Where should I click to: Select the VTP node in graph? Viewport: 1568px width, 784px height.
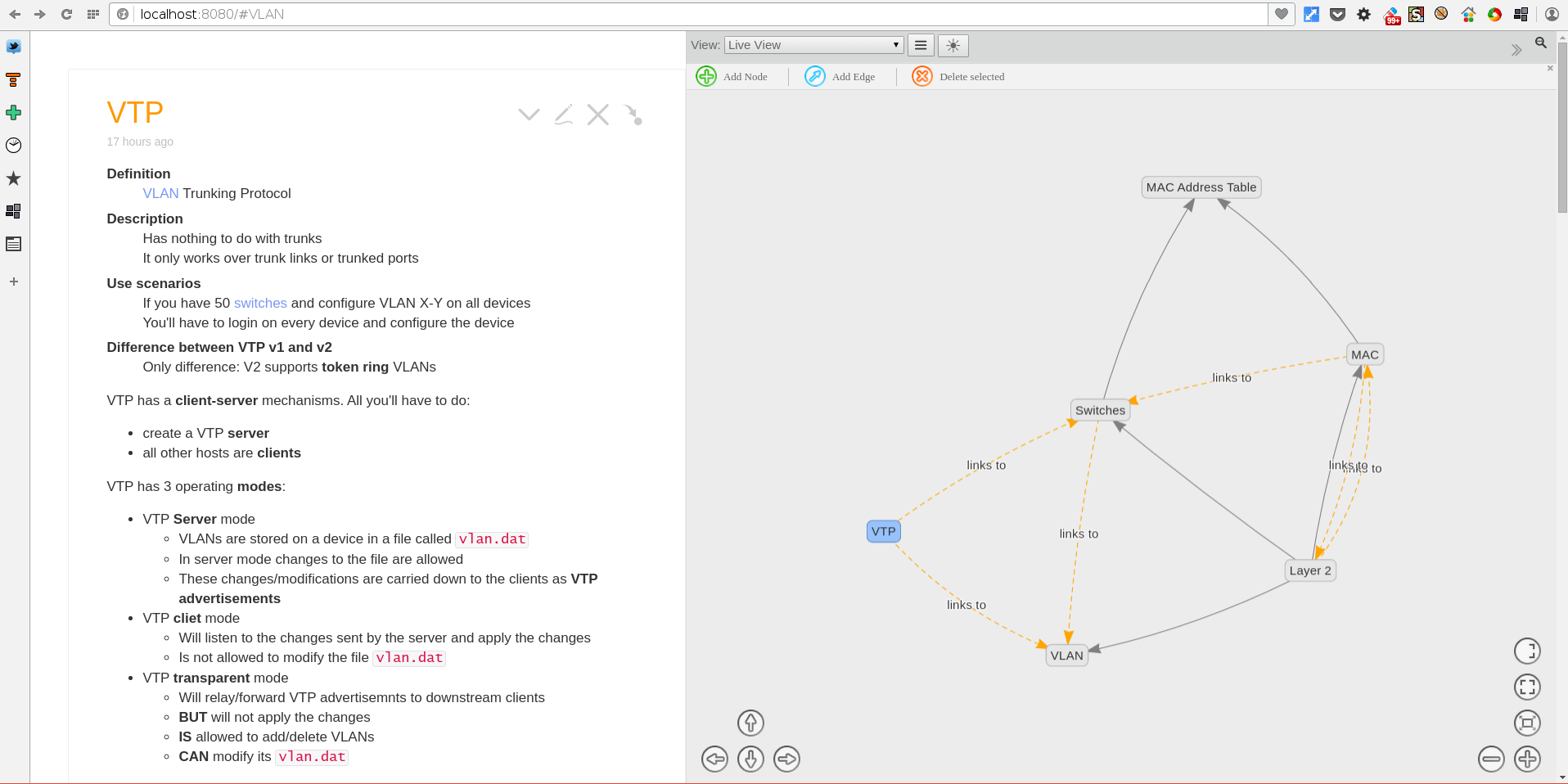click(x=884, y=531)
